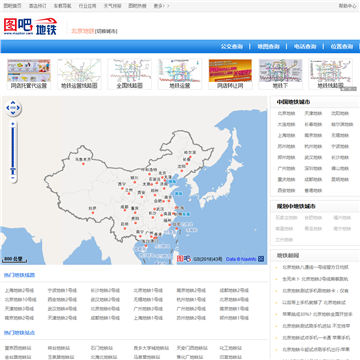Open the 石门地铁站 station link

(101, 348)
